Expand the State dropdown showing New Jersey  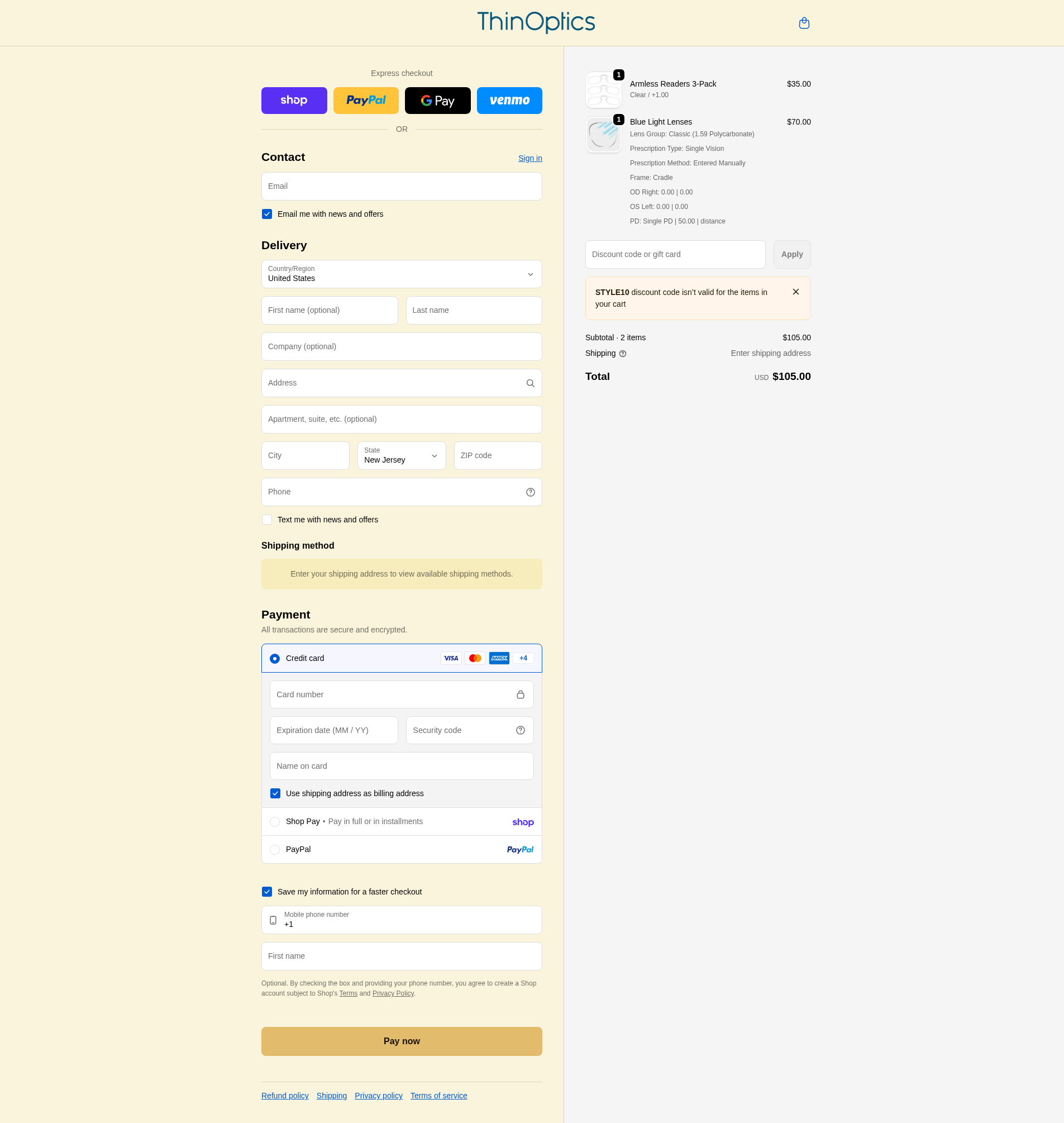401,456
